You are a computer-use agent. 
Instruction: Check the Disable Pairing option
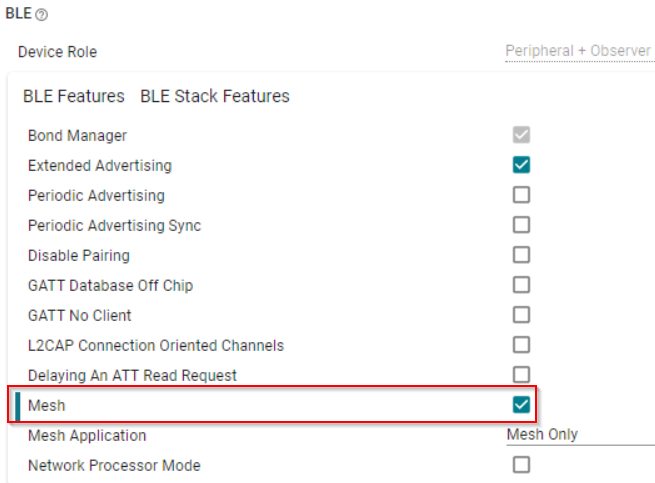[x=521, y=255]
